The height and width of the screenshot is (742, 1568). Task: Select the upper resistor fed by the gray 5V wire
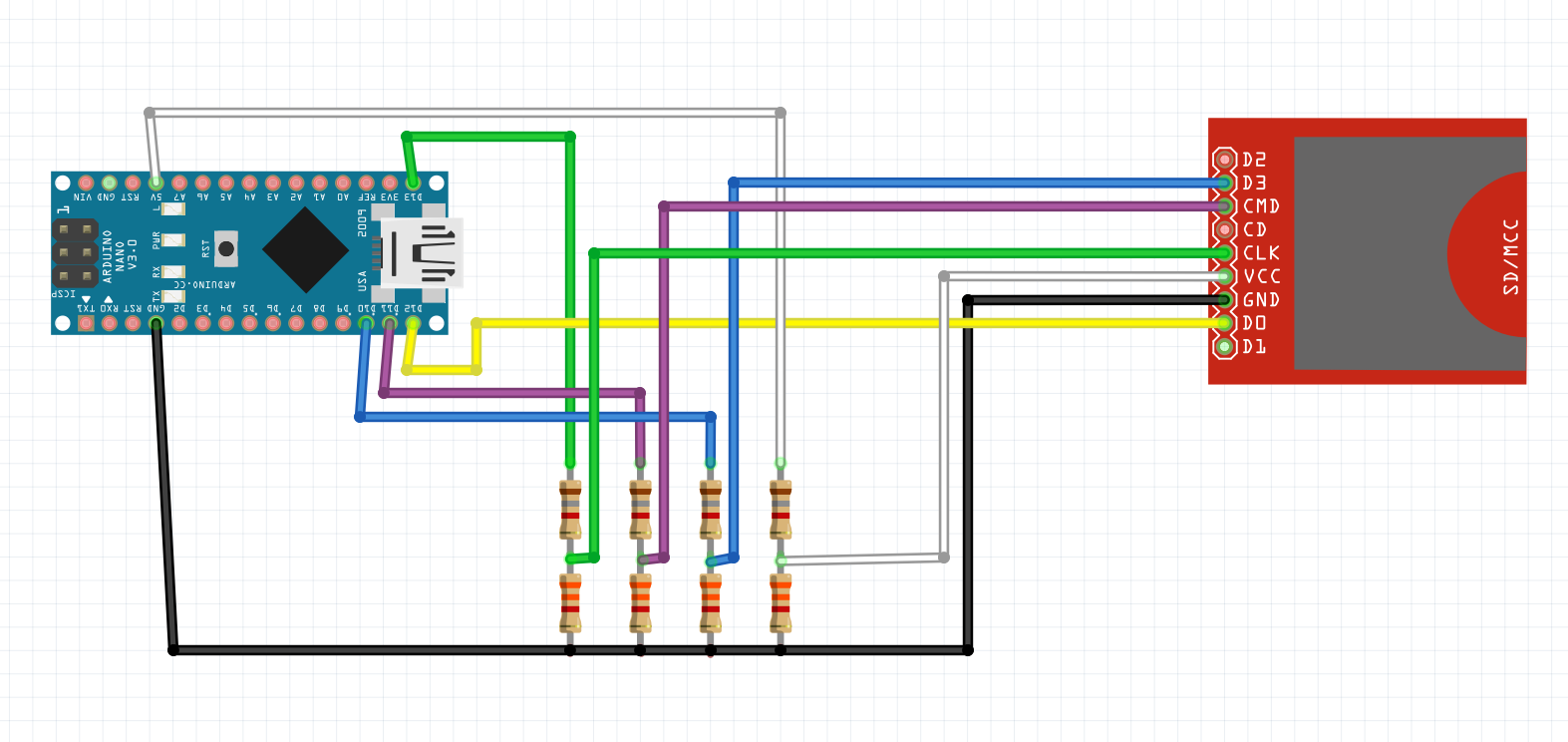pos(781,510)
